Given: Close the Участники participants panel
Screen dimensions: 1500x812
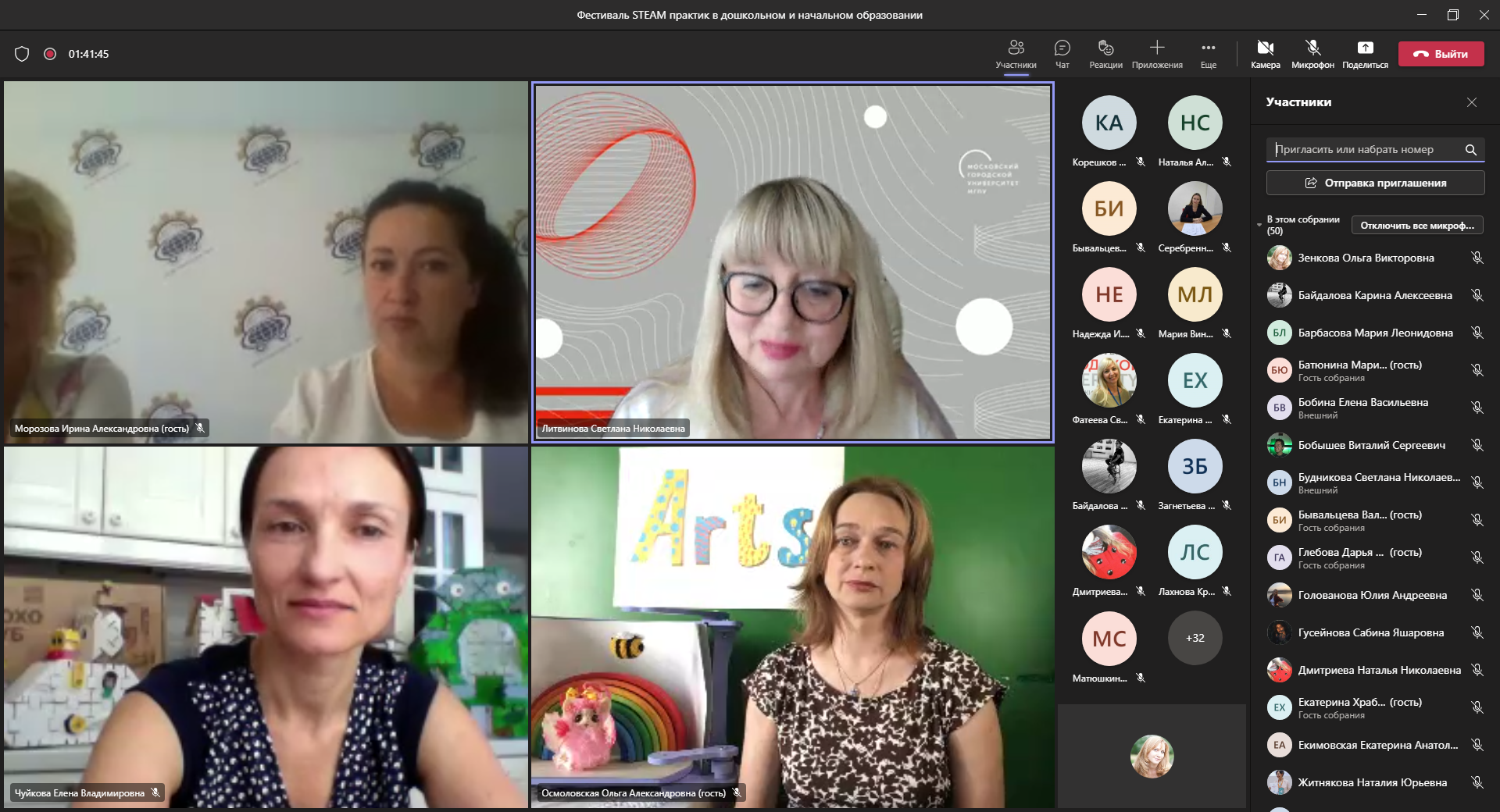Looking at the screenshot, I should point(1472,102).
